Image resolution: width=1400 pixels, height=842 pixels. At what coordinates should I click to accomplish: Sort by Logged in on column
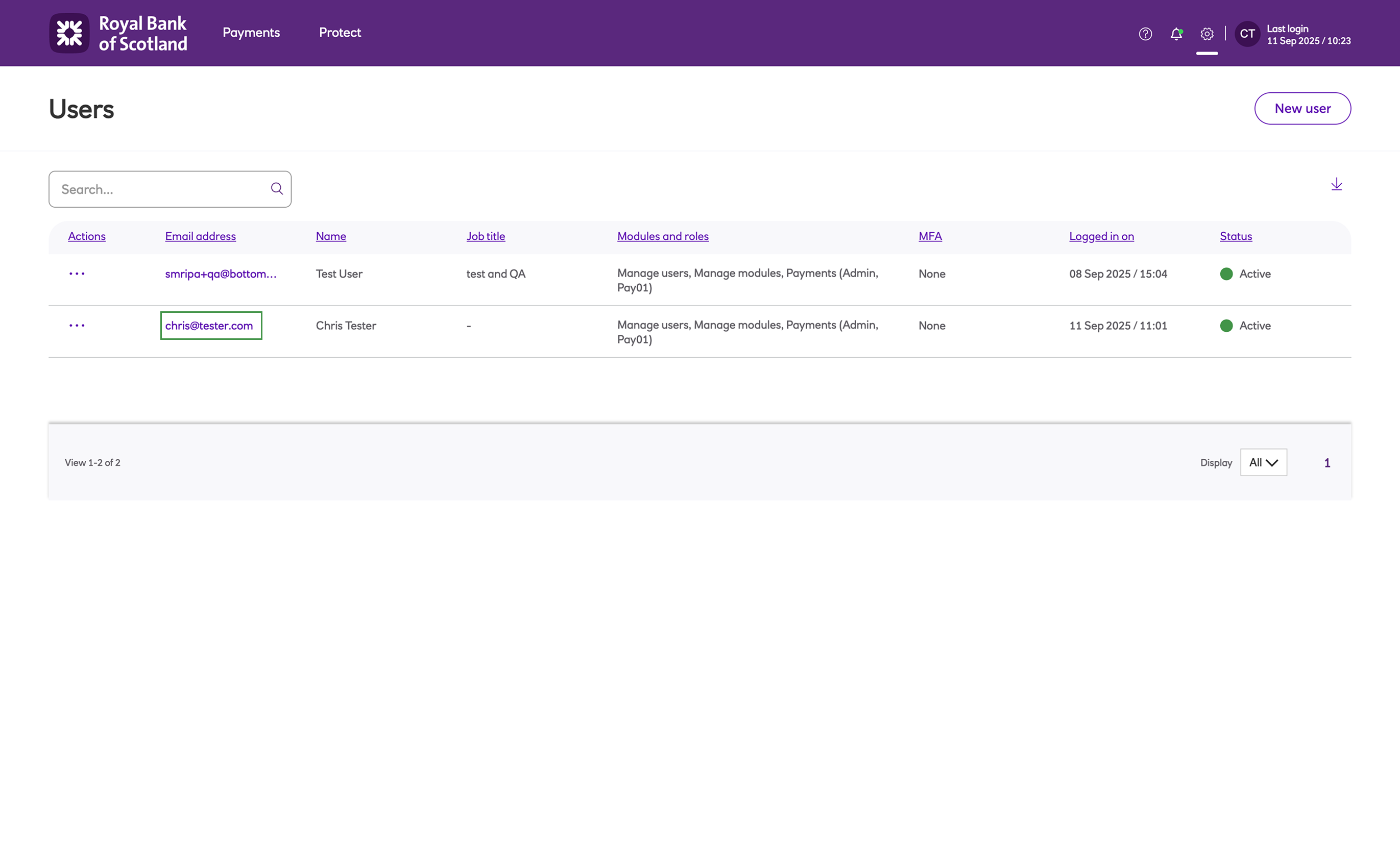pyautogui.click(x=1101, y=236)
